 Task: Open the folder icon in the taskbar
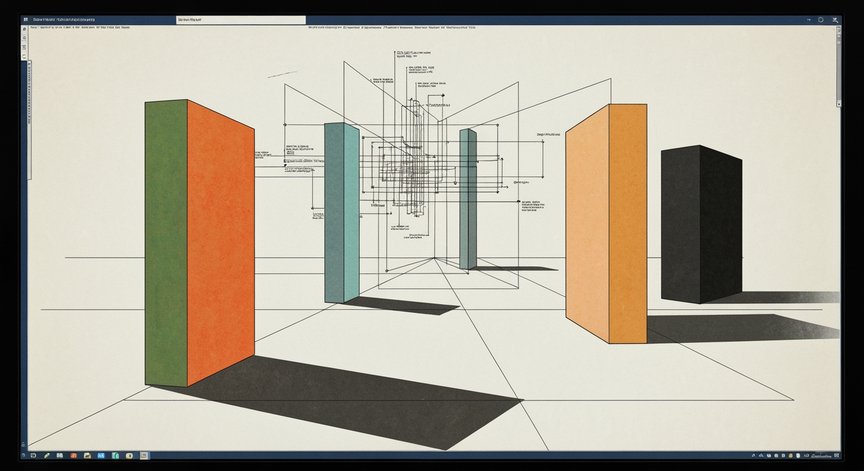click(x=87, y=456)
